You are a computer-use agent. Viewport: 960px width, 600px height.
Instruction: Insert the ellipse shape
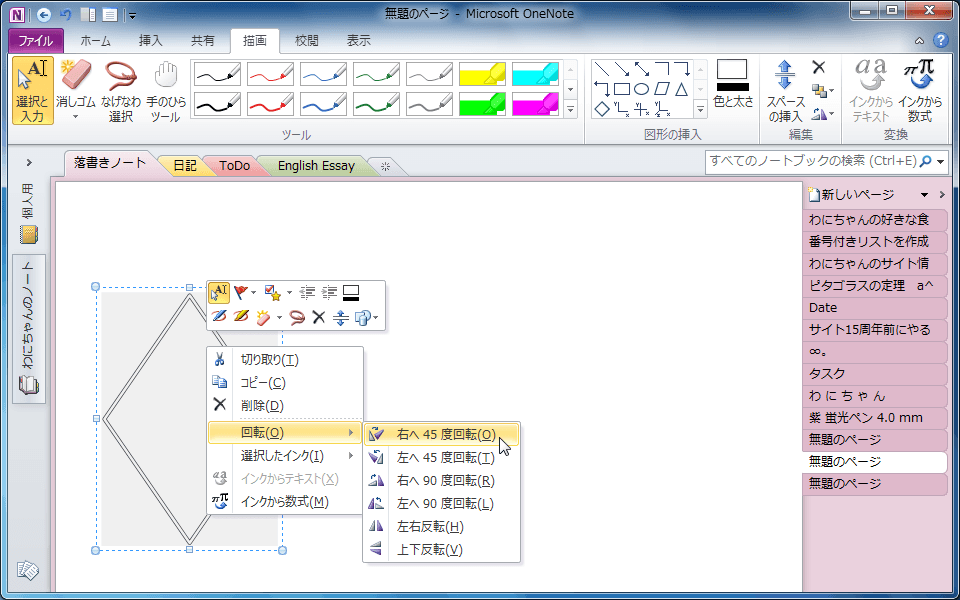coord(641,89)
